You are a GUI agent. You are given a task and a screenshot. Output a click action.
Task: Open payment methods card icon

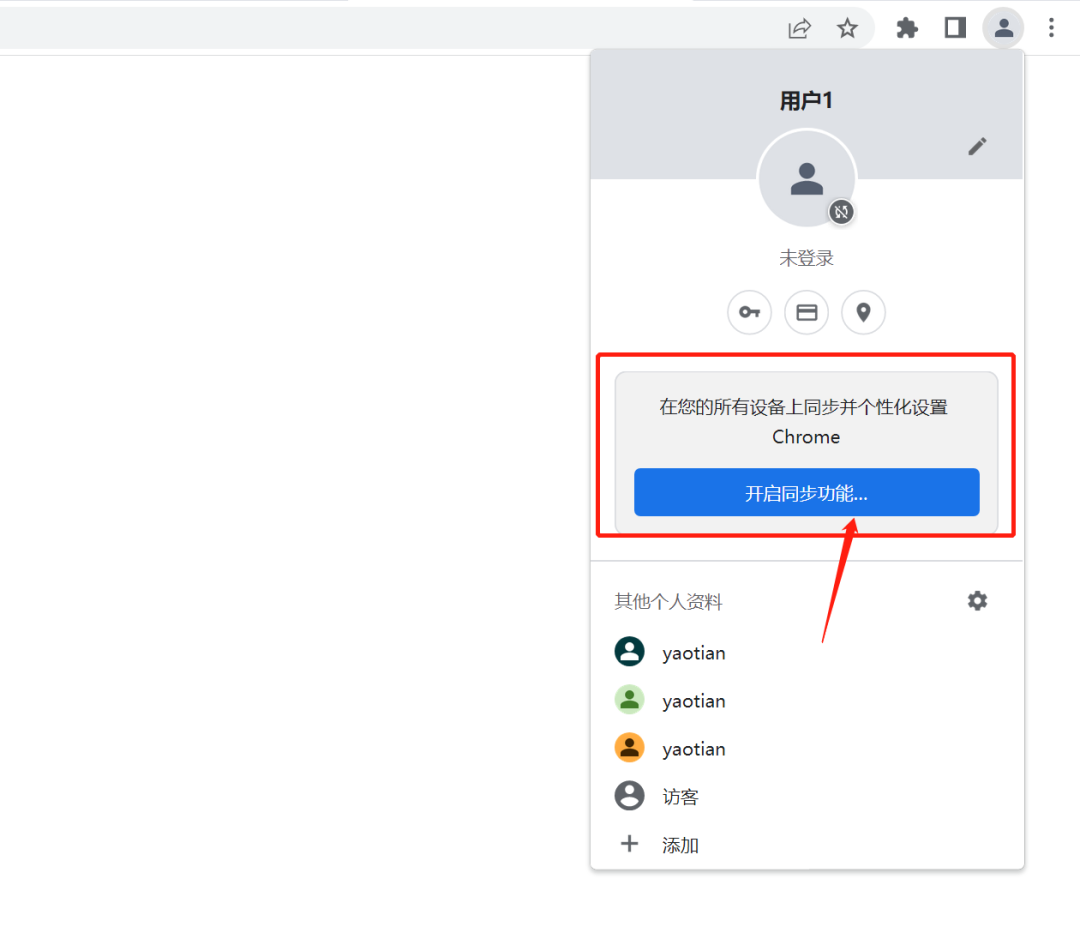[x=807, y=313]
